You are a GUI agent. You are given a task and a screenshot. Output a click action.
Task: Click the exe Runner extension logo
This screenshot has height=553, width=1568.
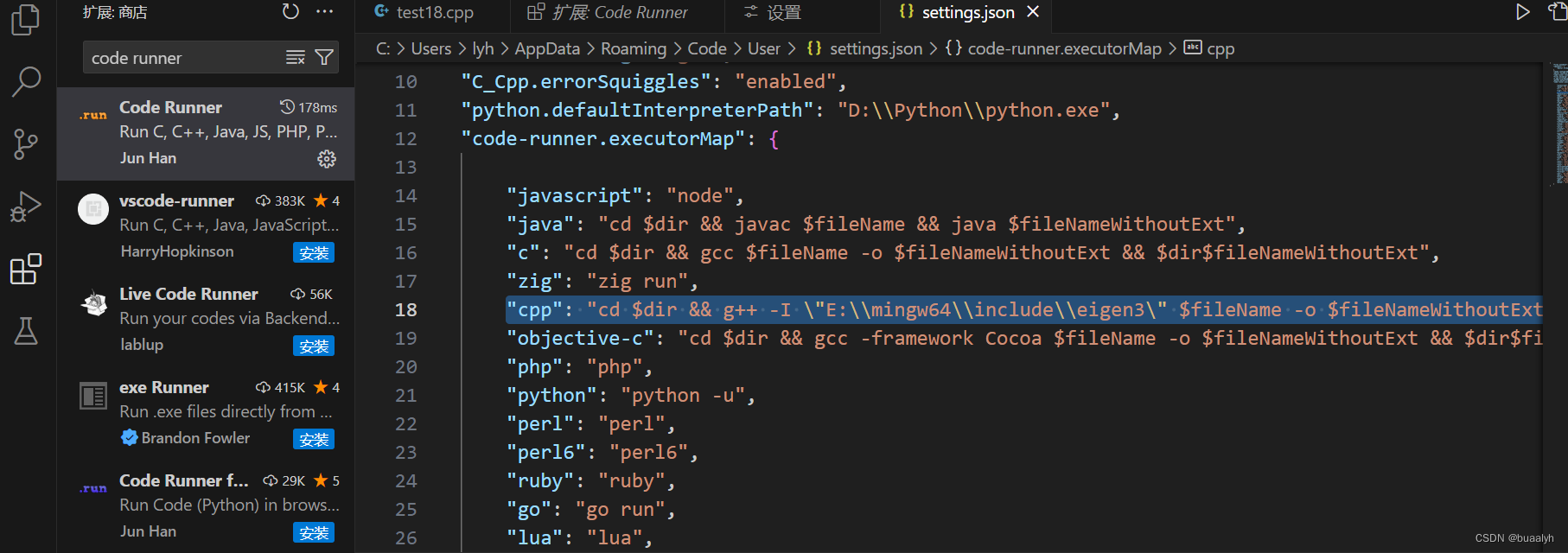click(93, 396)
